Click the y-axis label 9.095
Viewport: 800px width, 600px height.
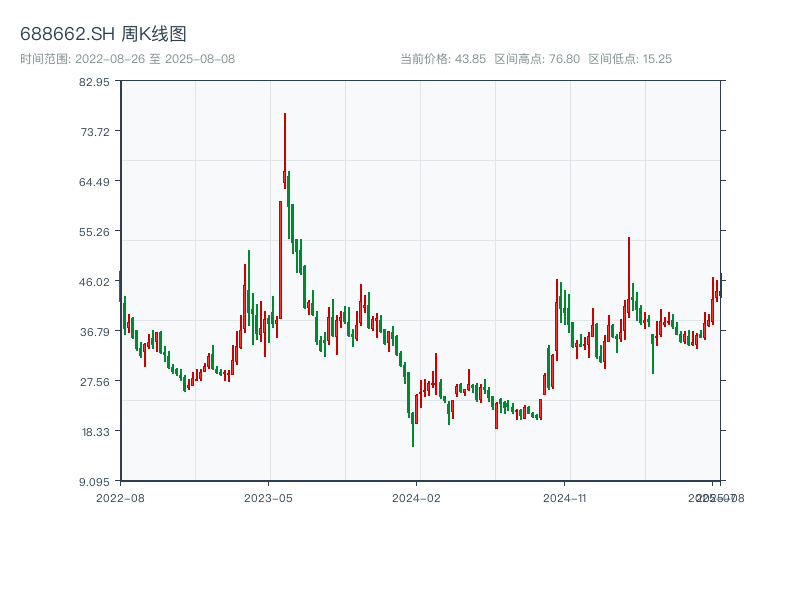pos(94,482)
